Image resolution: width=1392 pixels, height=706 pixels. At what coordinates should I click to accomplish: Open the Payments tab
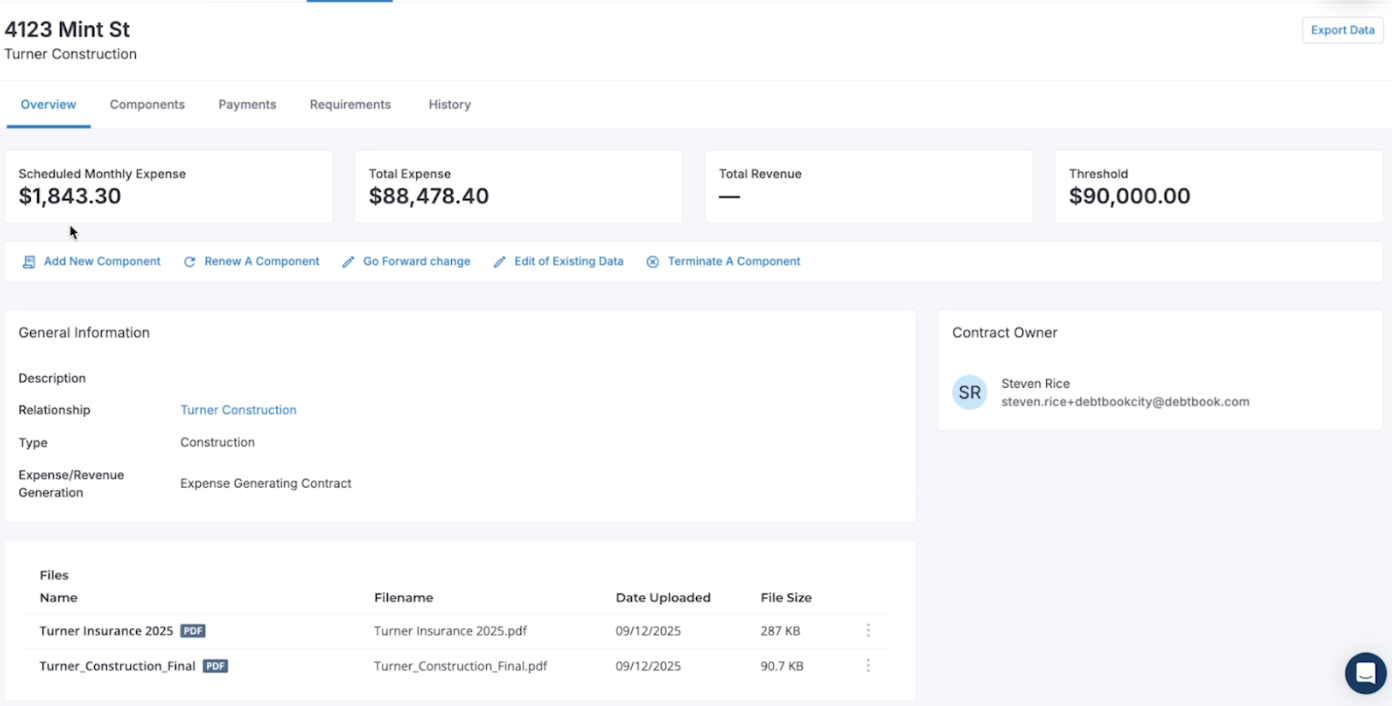tap(247, 104)
